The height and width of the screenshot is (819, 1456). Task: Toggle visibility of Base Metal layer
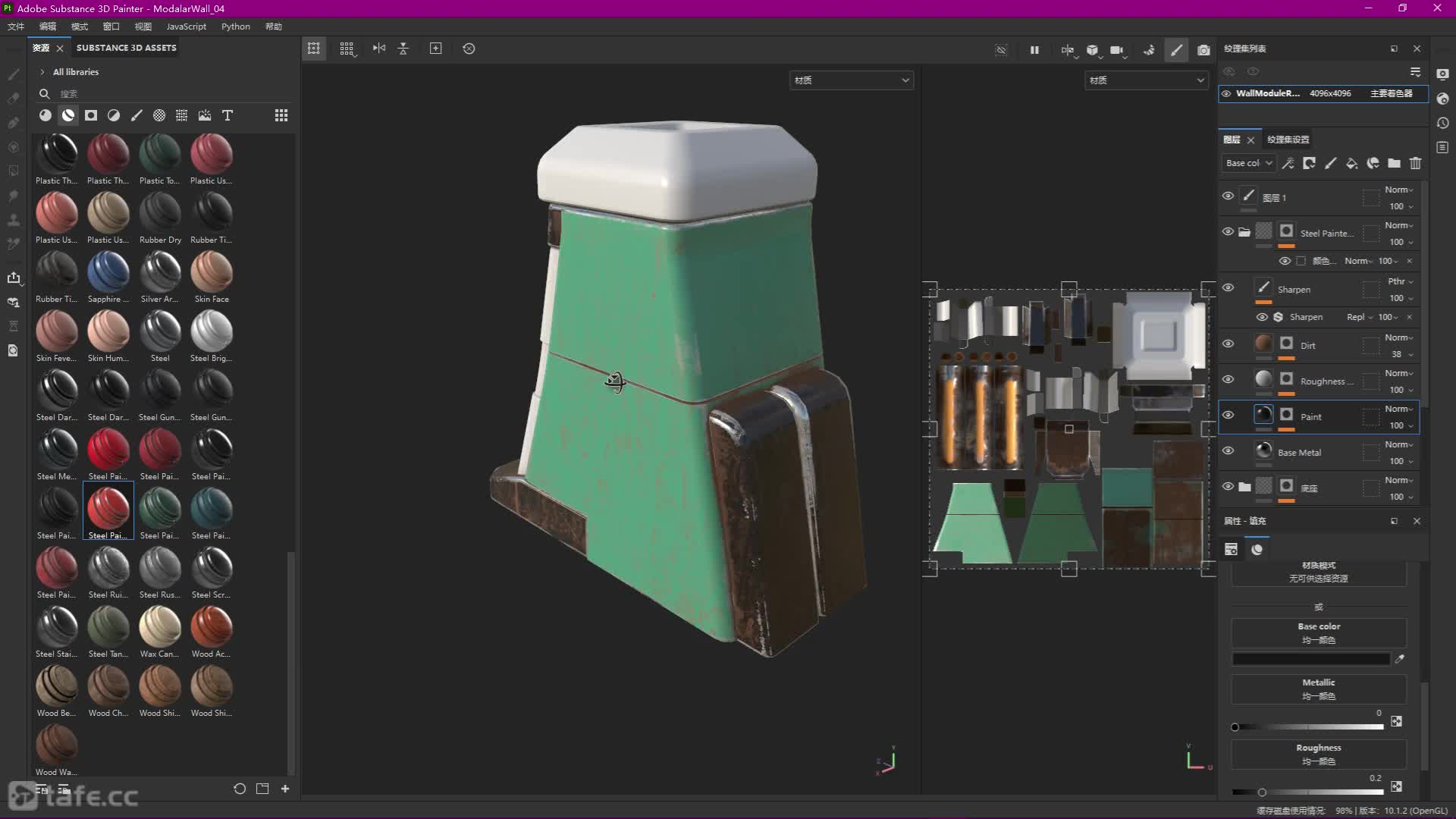click(x=1228, y=450)
